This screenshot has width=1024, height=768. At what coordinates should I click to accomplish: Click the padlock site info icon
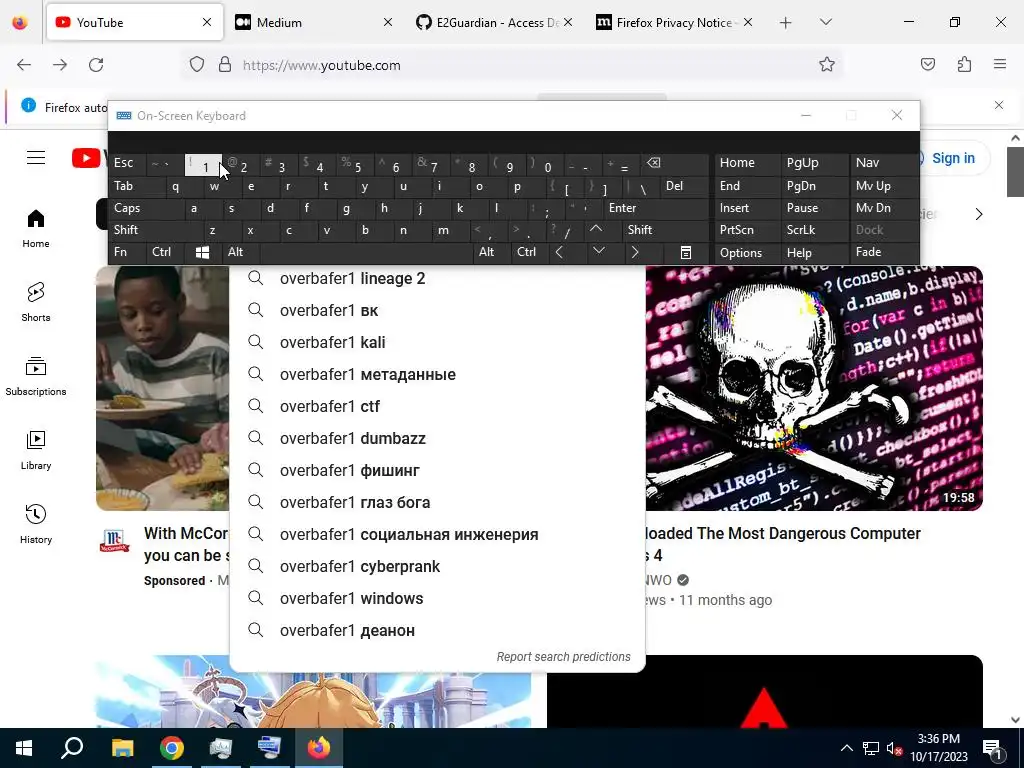225,65
